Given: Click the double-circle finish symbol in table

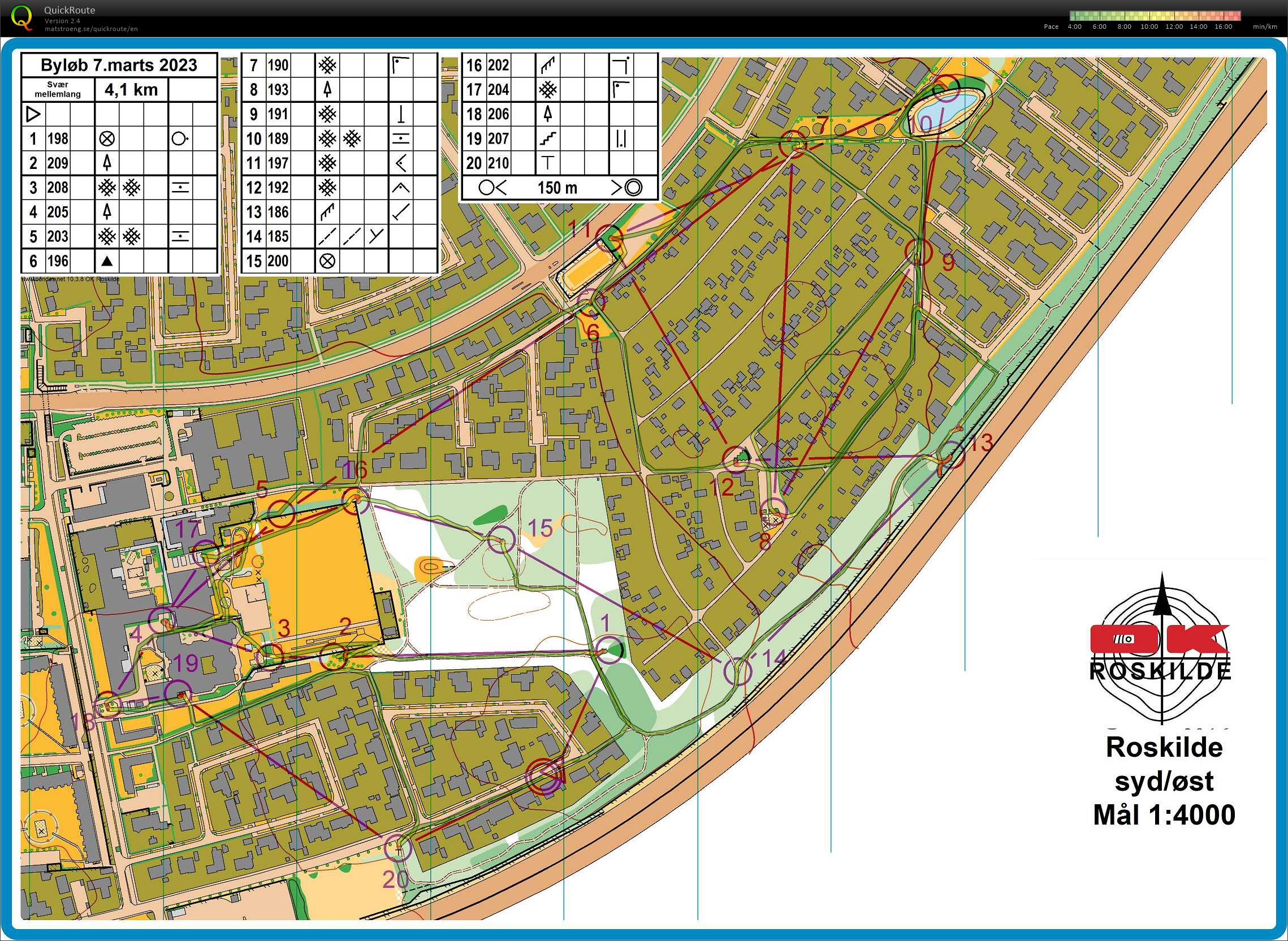Looking at the screenshot, I should tap(633, 188).
